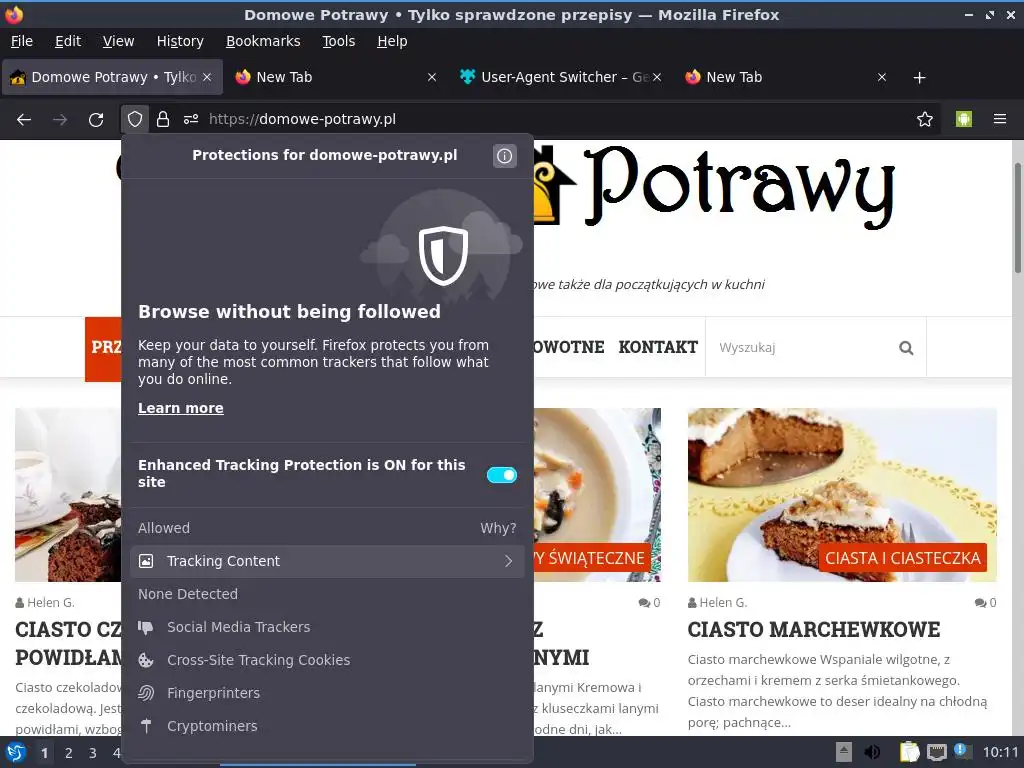This screenshot has height=768, width=1024.
Task: Click the Why? link
Action: tap(498, 528)
